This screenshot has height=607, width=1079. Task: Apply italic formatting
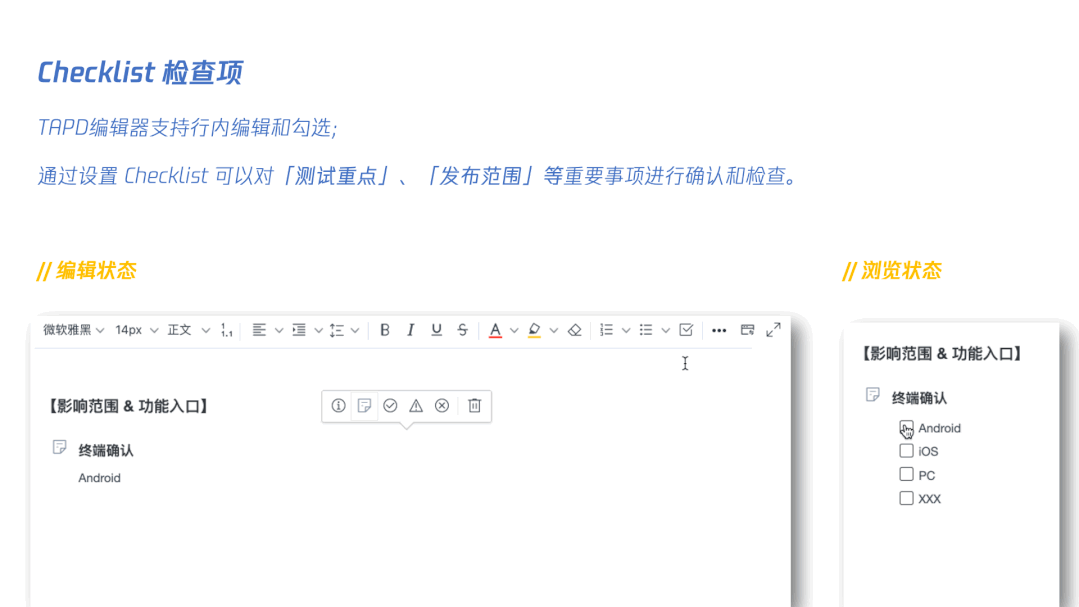point(411,329)
